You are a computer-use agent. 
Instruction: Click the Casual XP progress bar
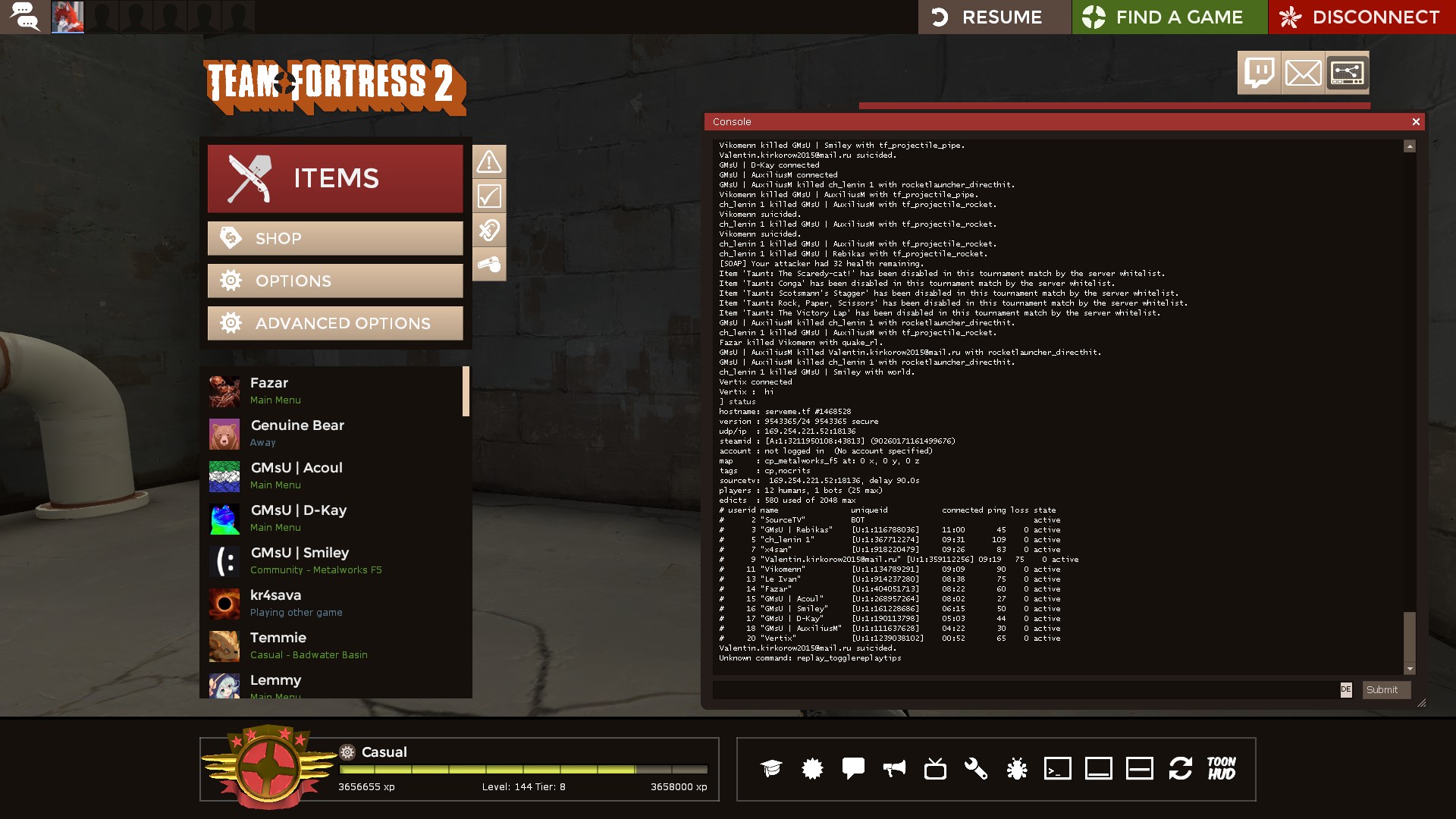523,769
